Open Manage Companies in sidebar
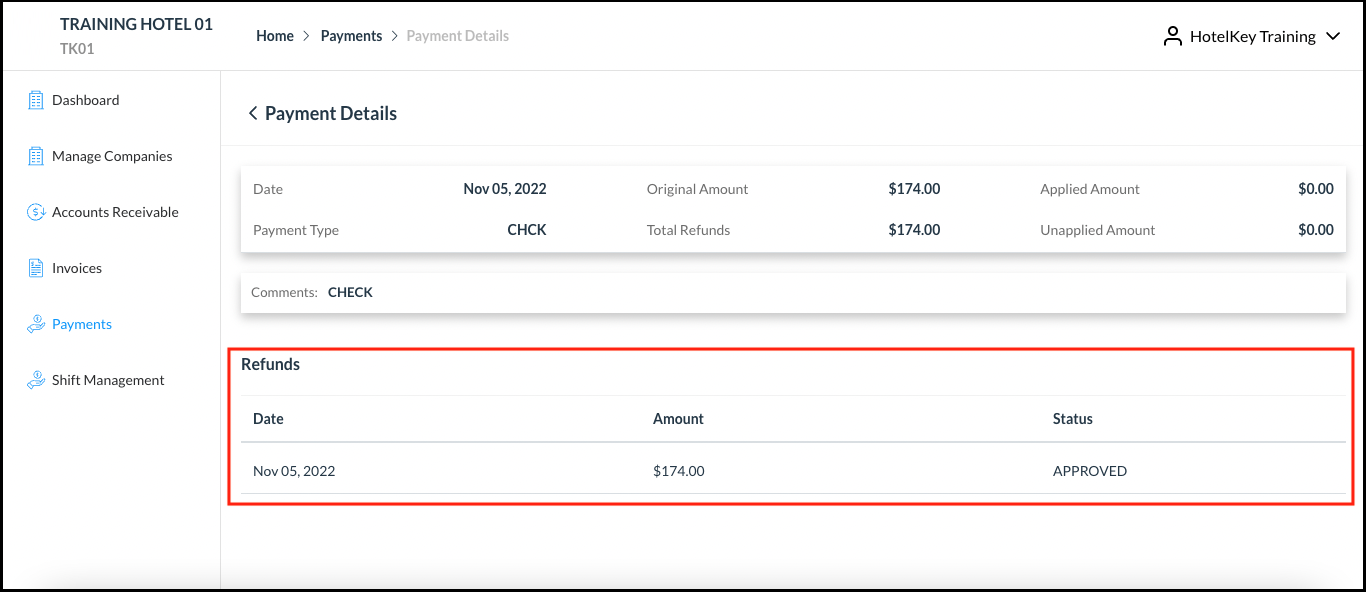 click(x=112, y=156)
